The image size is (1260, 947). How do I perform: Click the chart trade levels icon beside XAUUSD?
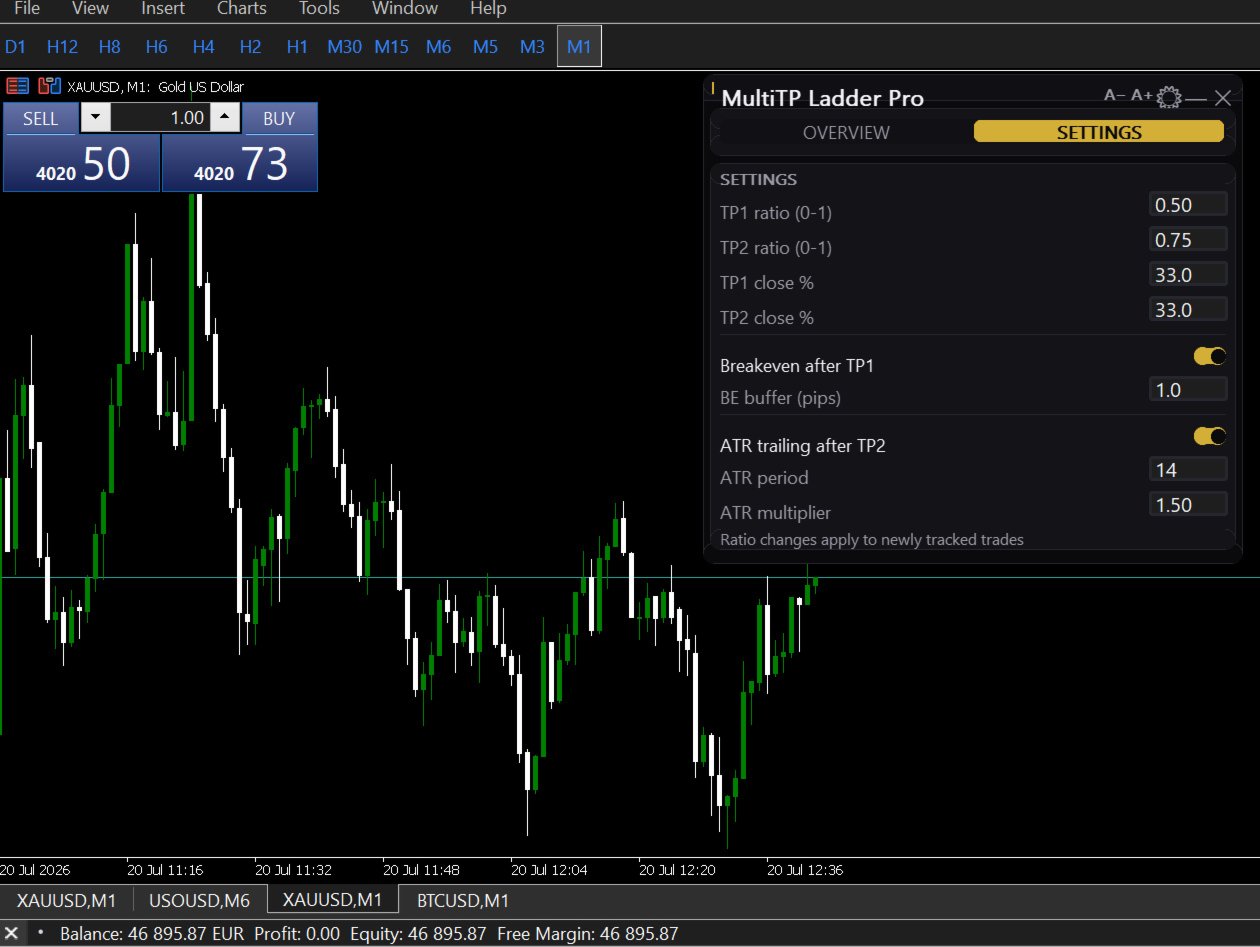point(49,86)
